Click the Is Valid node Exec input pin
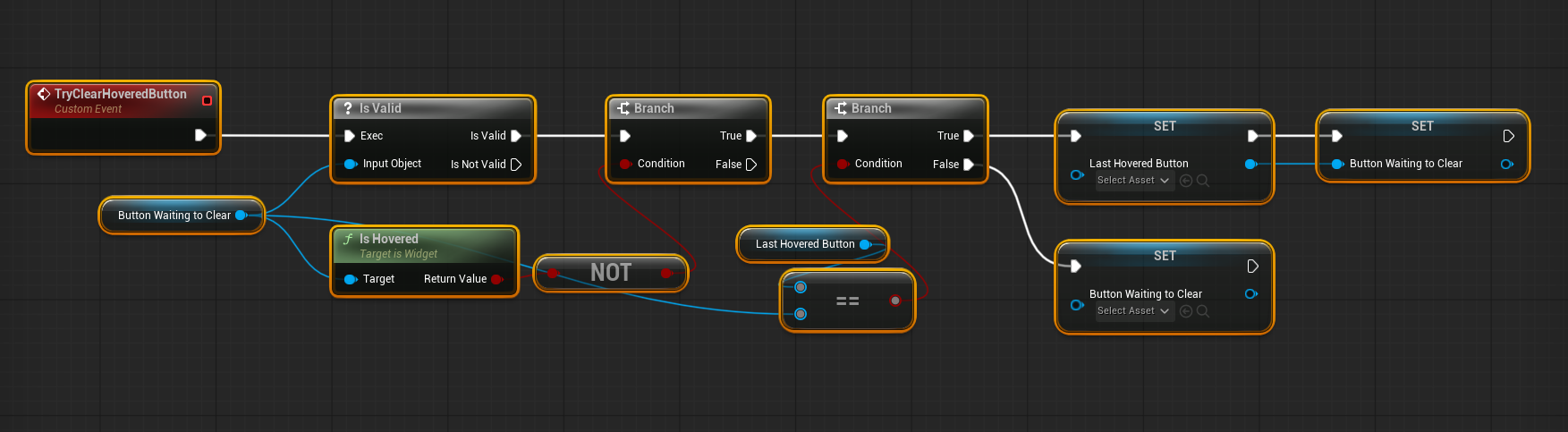This screenshot has width=1568, height=432. (x=350, y=136)
